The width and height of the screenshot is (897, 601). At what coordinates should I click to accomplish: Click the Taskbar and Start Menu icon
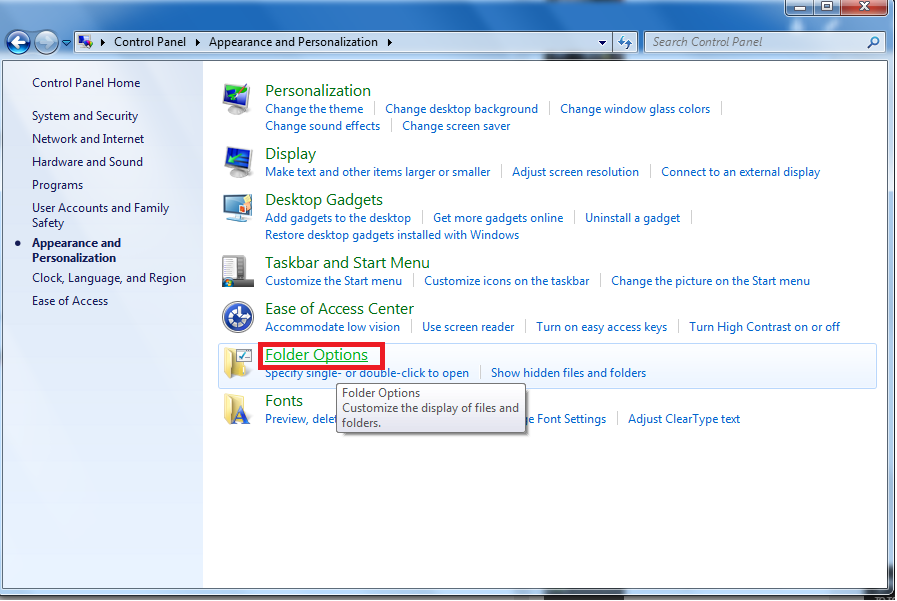click(237, 271)
